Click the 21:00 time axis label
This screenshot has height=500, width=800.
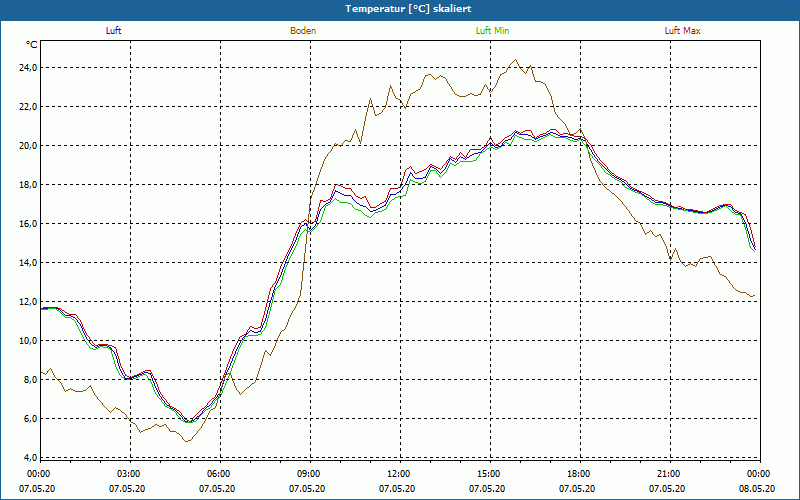(x=670, y=474)
